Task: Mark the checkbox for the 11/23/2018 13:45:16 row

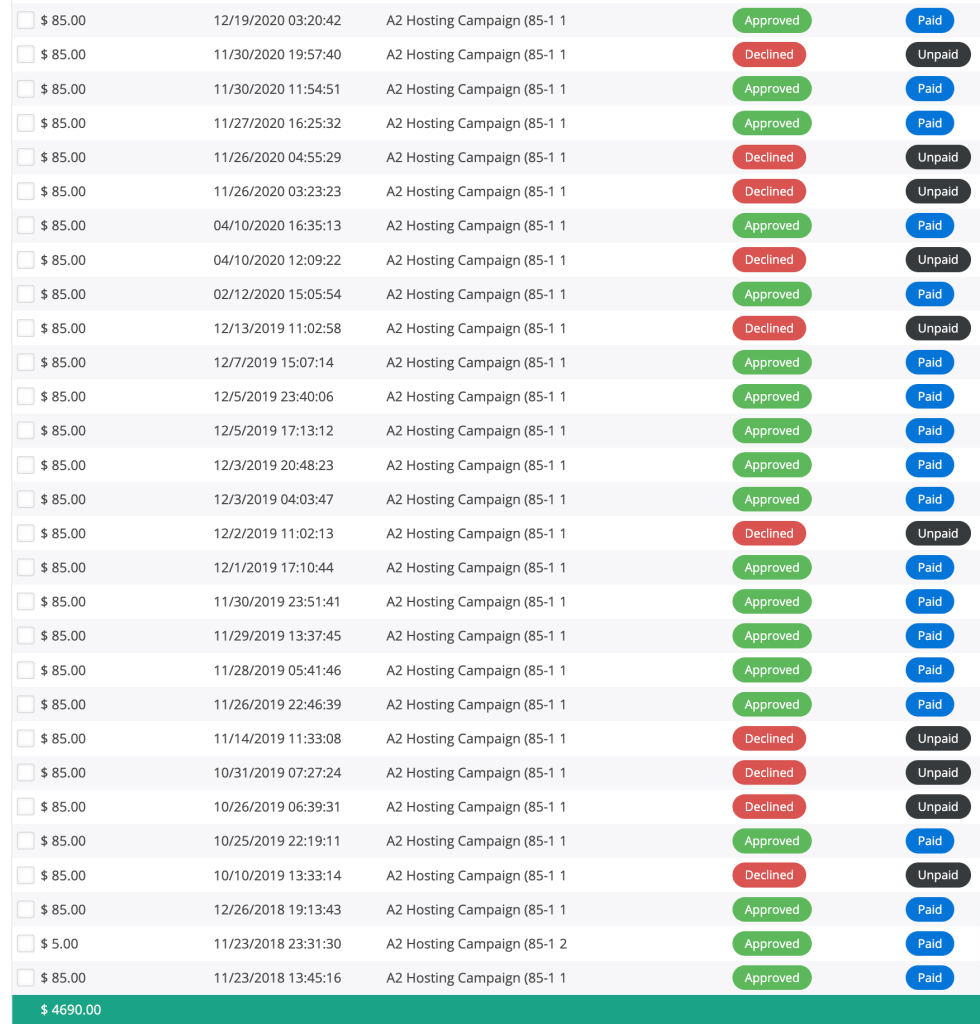Action: [x=26, y=978]
